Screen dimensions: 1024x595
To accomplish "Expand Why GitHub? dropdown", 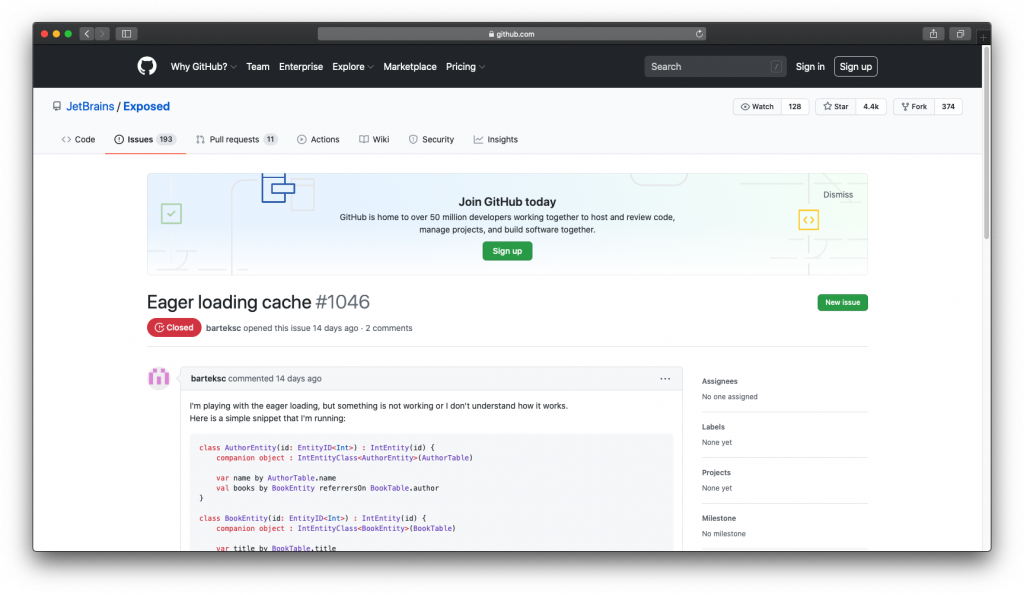I will [203, 67].
